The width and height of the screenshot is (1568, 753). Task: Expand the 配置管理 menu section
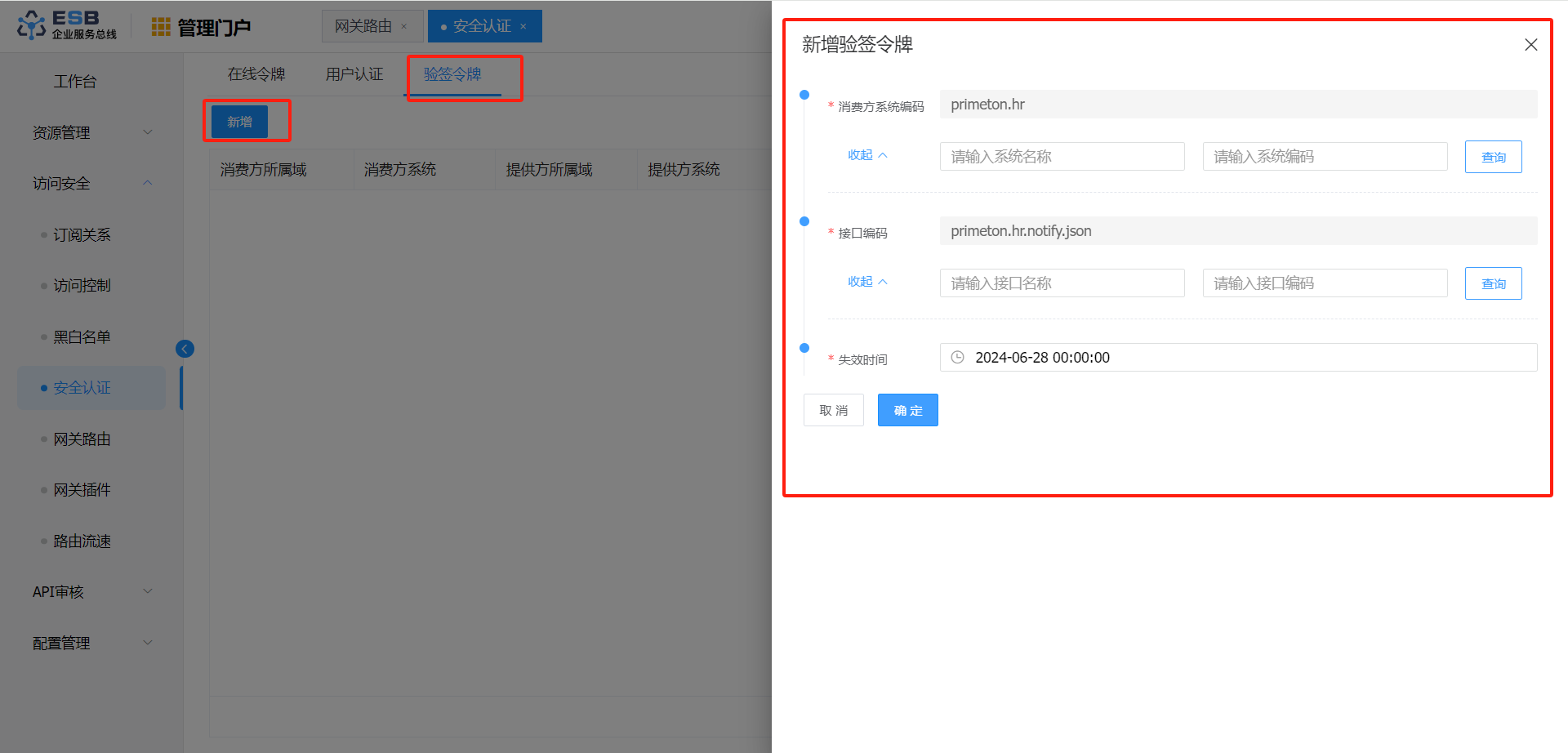pos(90,643)
